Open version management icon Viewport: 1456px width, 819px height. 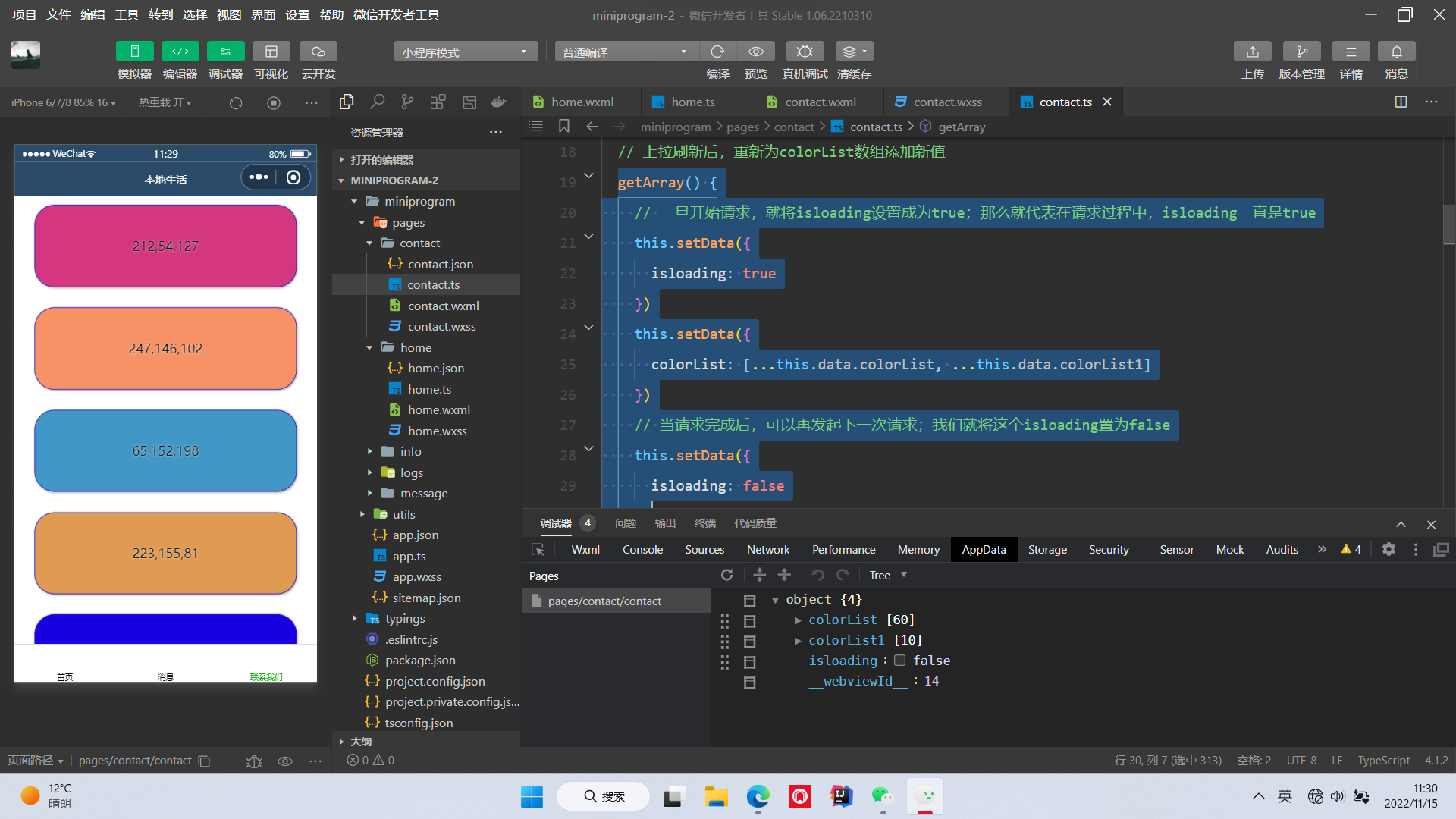pos(1301,52)
